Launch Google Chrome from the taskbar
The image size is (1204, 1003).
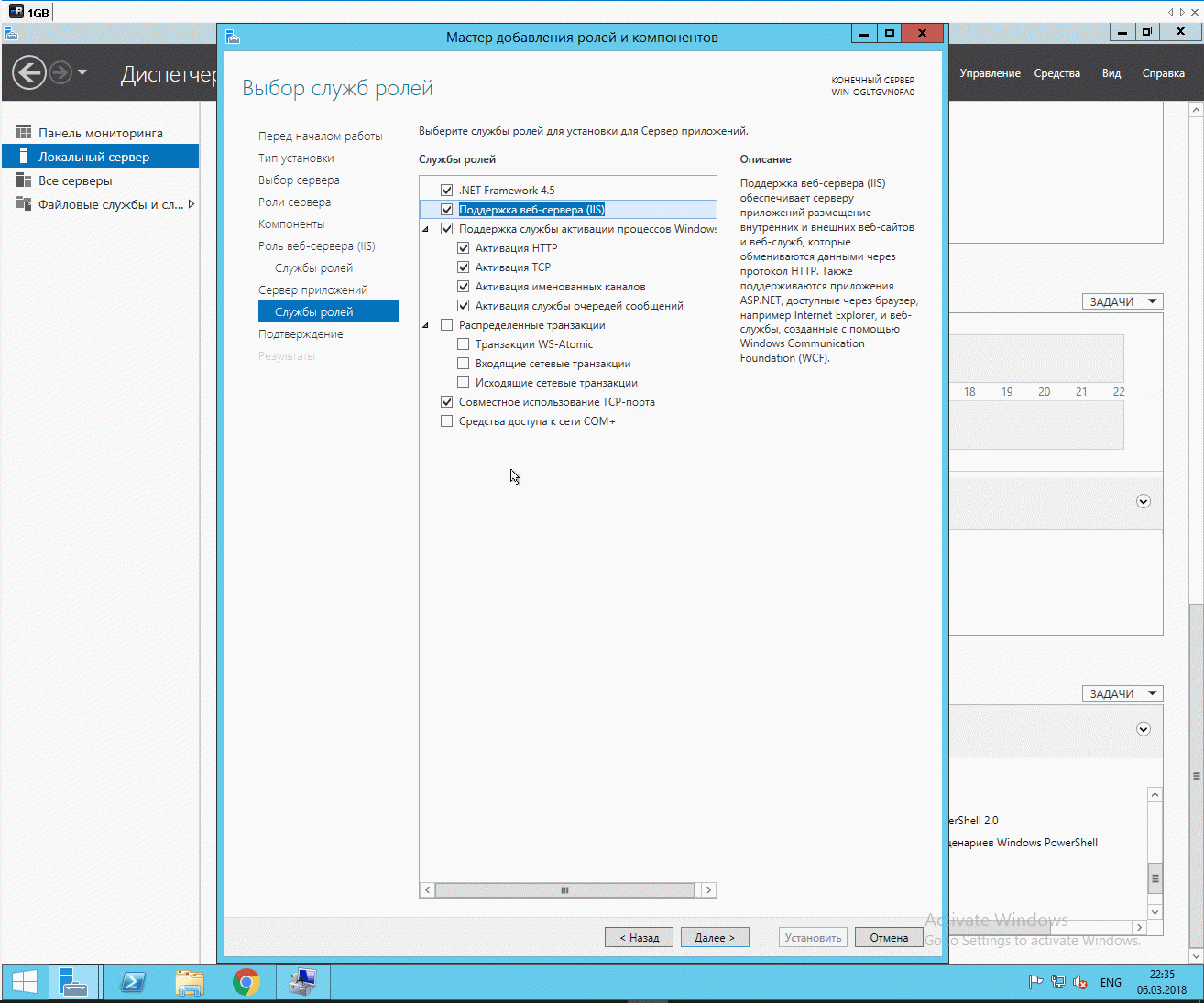(x=246, y=983)
